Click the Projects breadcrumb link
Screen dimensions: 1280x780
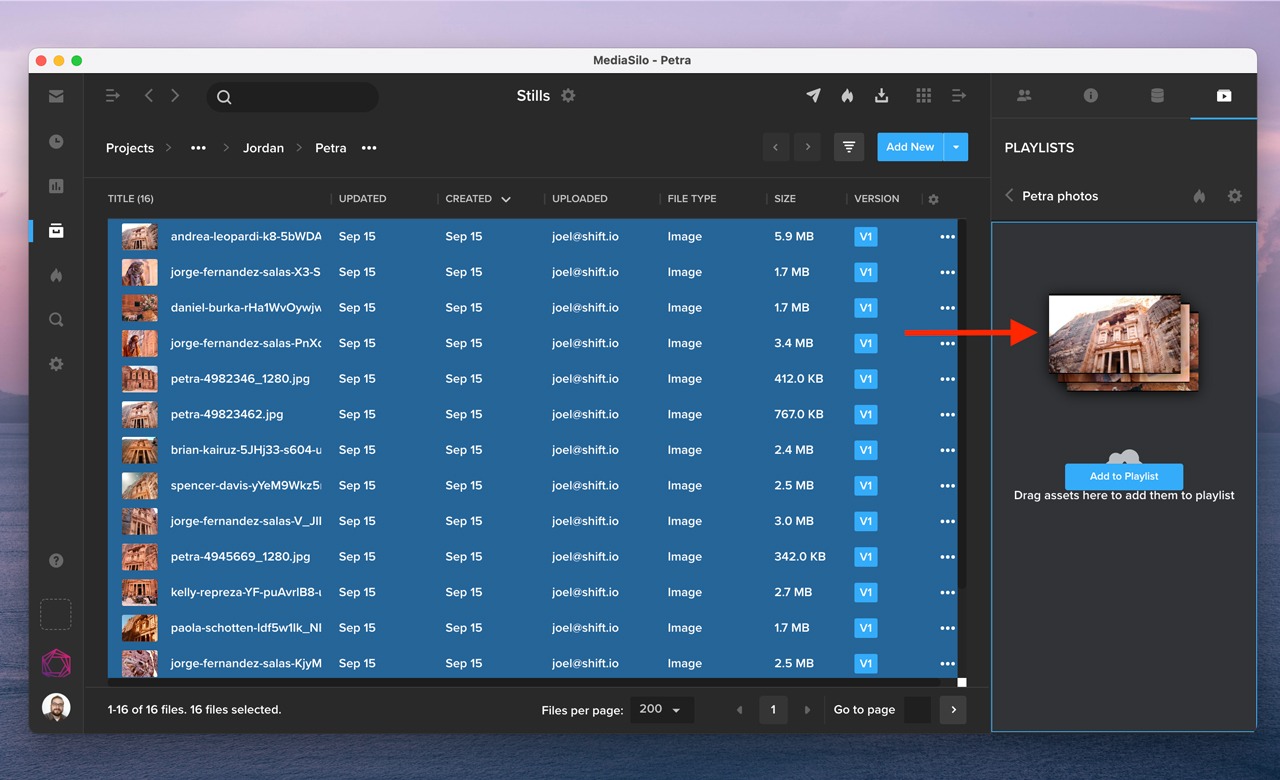[130, 148]
